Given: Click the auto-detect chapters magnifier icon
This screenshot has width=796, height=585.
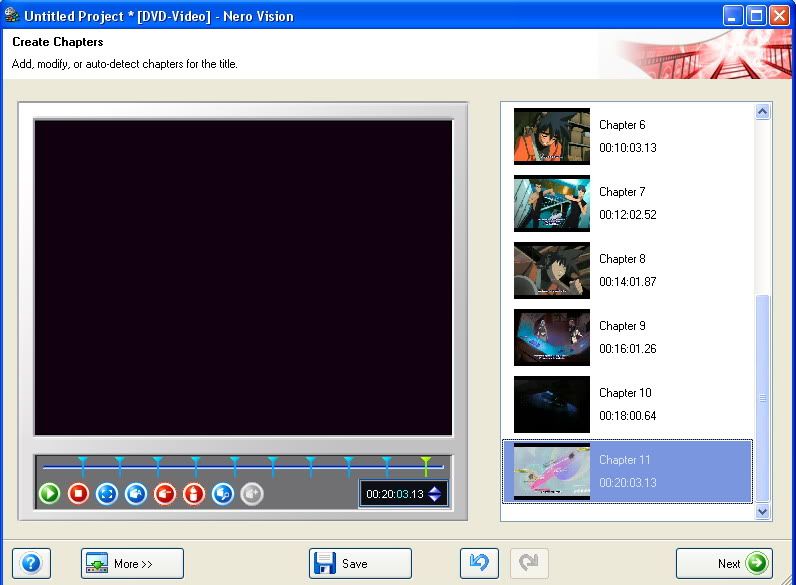Looking at the screenshot, I should click(223, 493).
